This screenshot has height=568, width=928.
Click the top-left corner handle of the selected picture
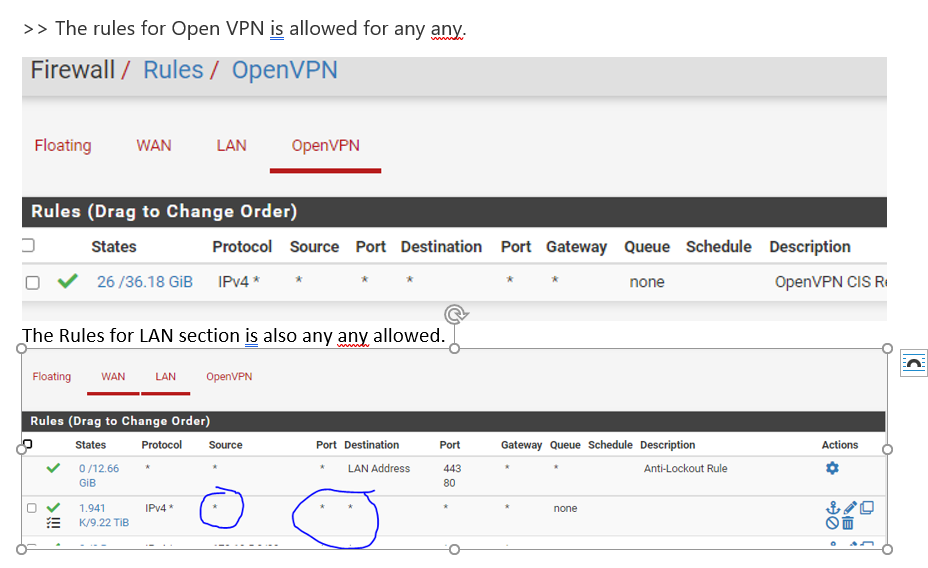pos(21,348)
